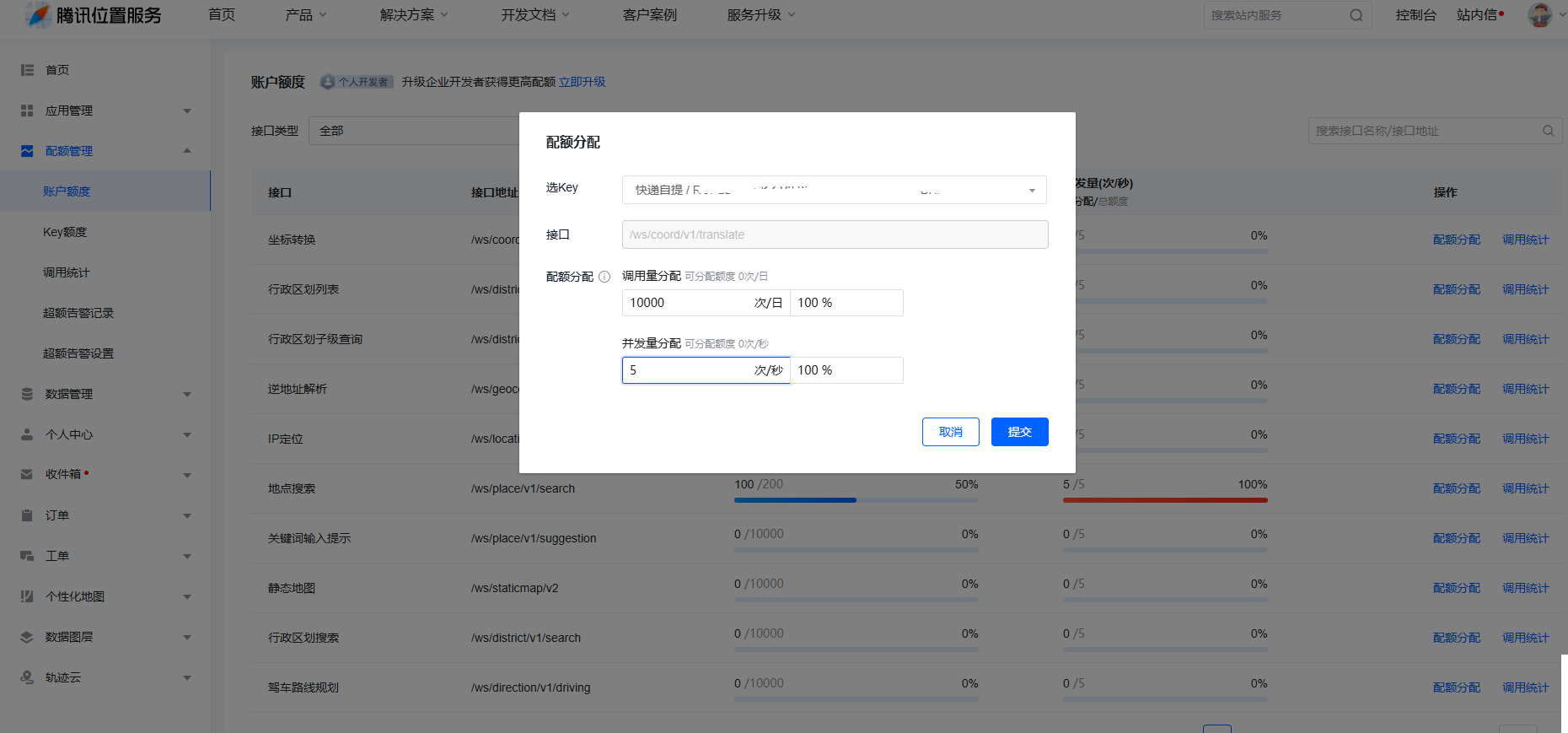Open the 产品 top menu
Image resolution: width=1568 pixels, height=733 pixels.
click(x=305, y=15)
